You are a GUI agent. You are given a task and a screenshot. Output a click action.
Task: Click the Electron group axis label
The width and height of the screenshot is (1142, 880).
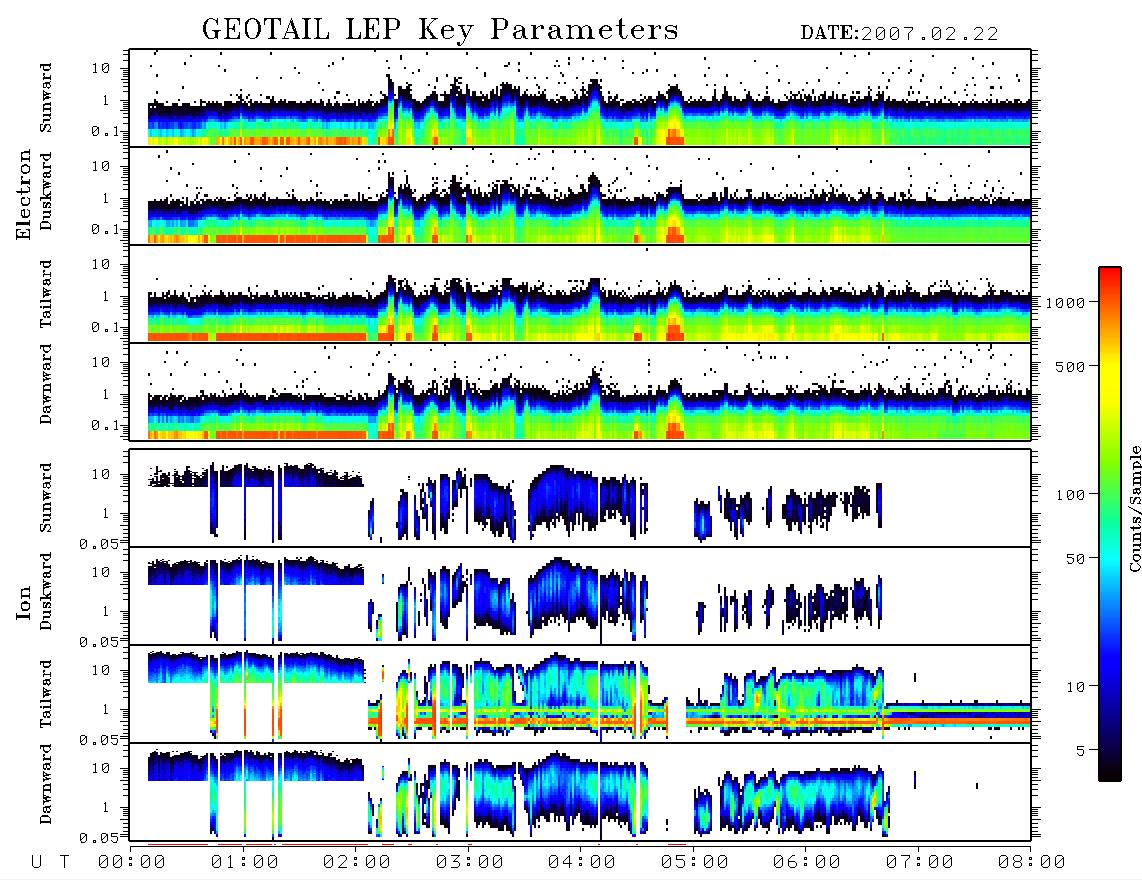(x=23, y=195)
